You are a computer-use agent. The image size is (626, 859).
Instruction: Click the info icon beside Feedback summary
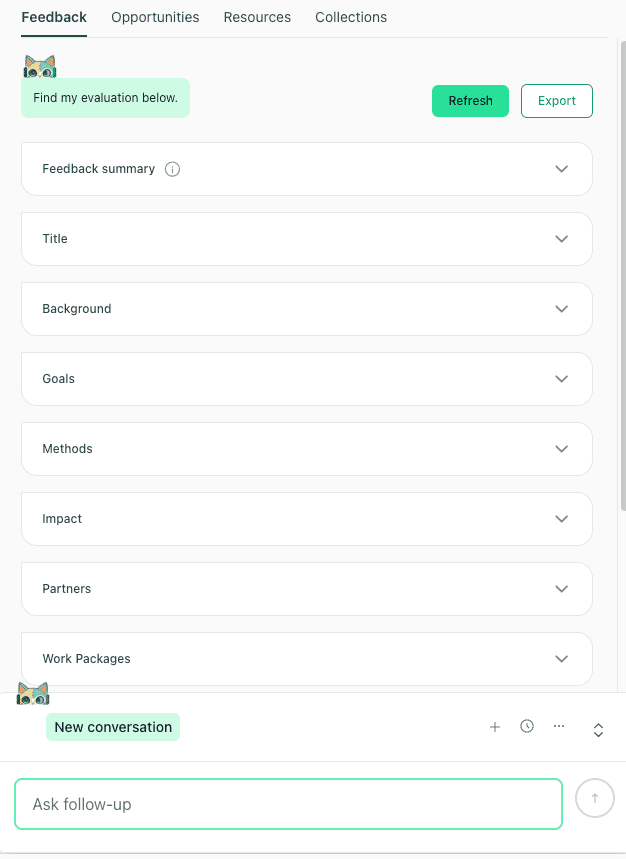coord(172,169)
